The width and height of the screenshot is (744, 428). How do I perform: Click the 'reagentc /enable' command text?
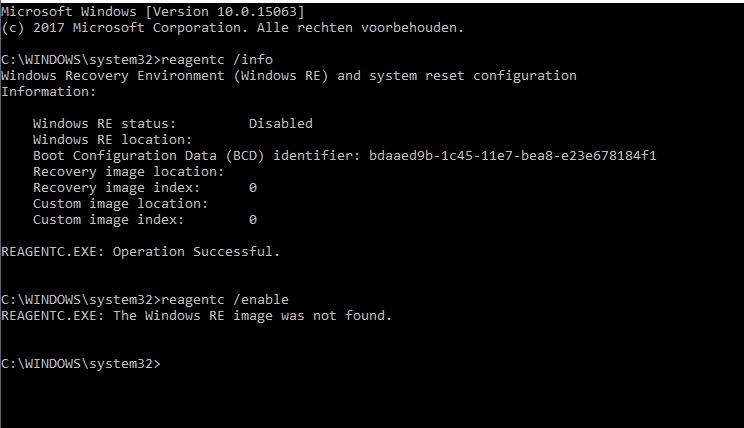coord(224,299)
